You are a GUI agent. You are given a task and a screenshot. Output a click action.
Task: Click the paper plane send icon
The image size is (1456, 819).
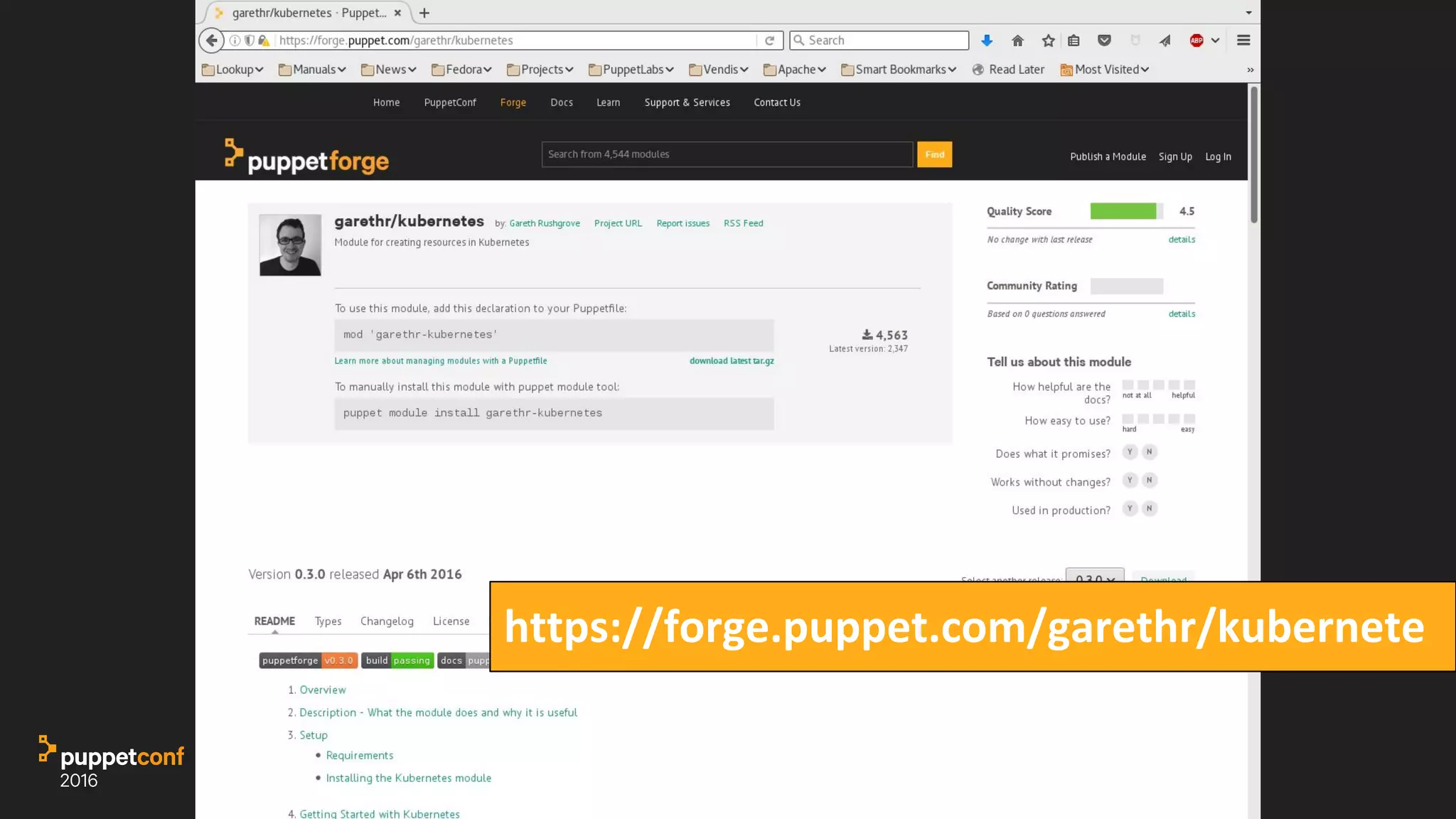click(1165, 41)
